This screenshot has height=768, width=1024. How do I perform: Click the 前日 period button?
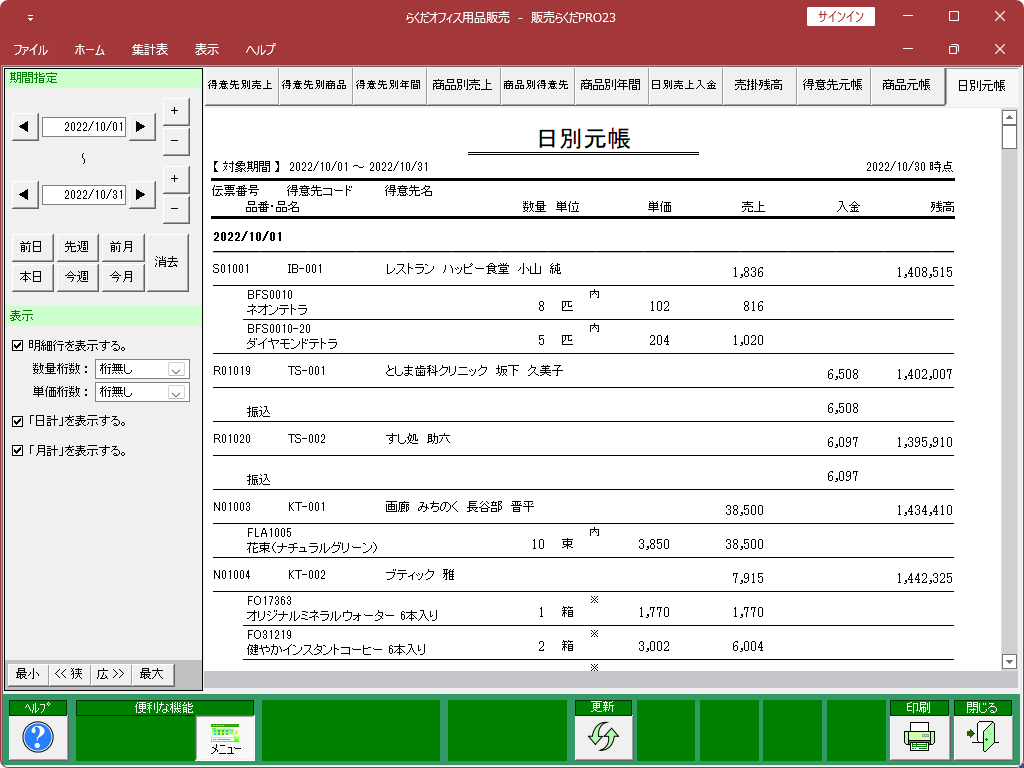click(x=31, y=247)
